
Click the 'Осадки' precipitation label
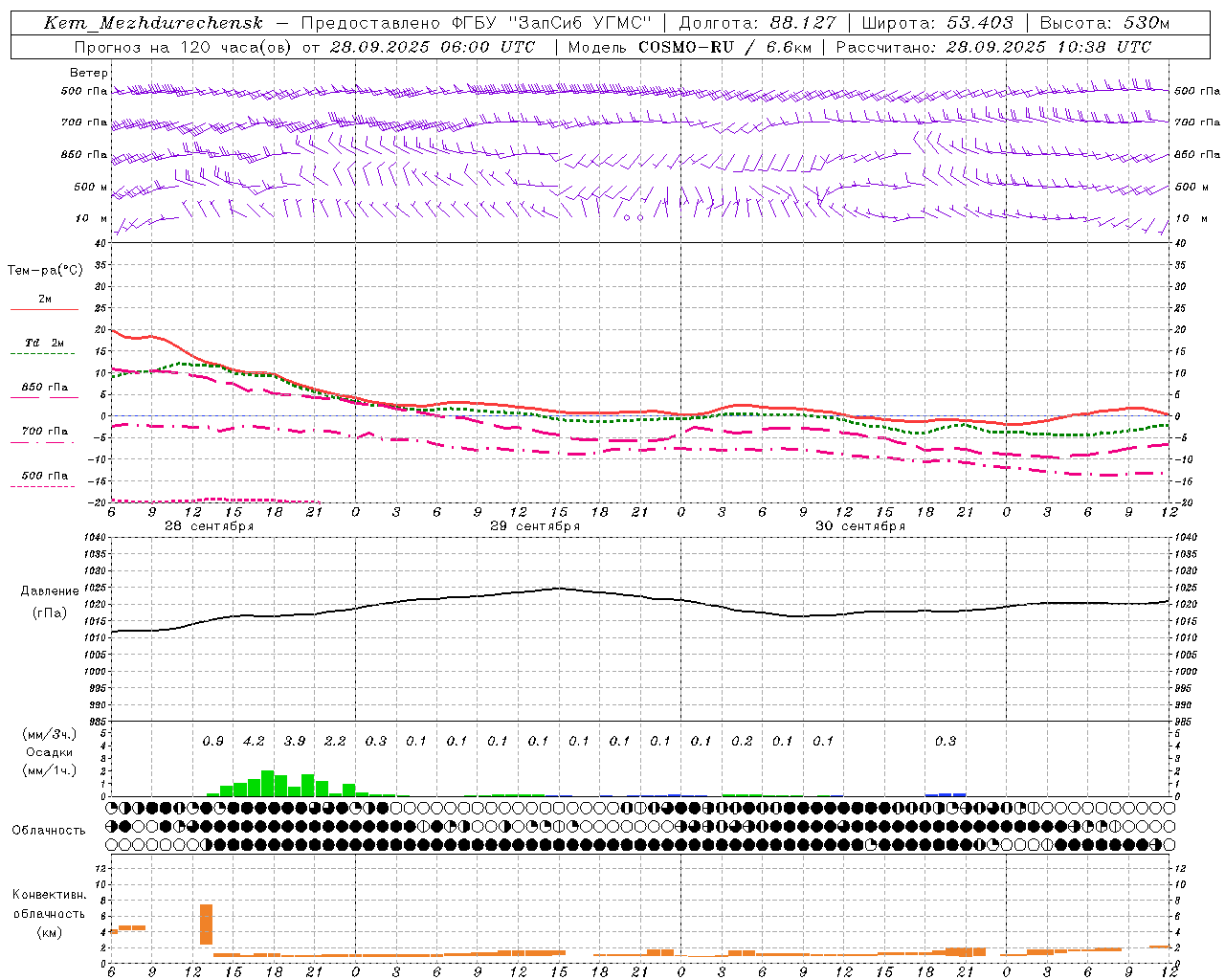coord(50,753)
